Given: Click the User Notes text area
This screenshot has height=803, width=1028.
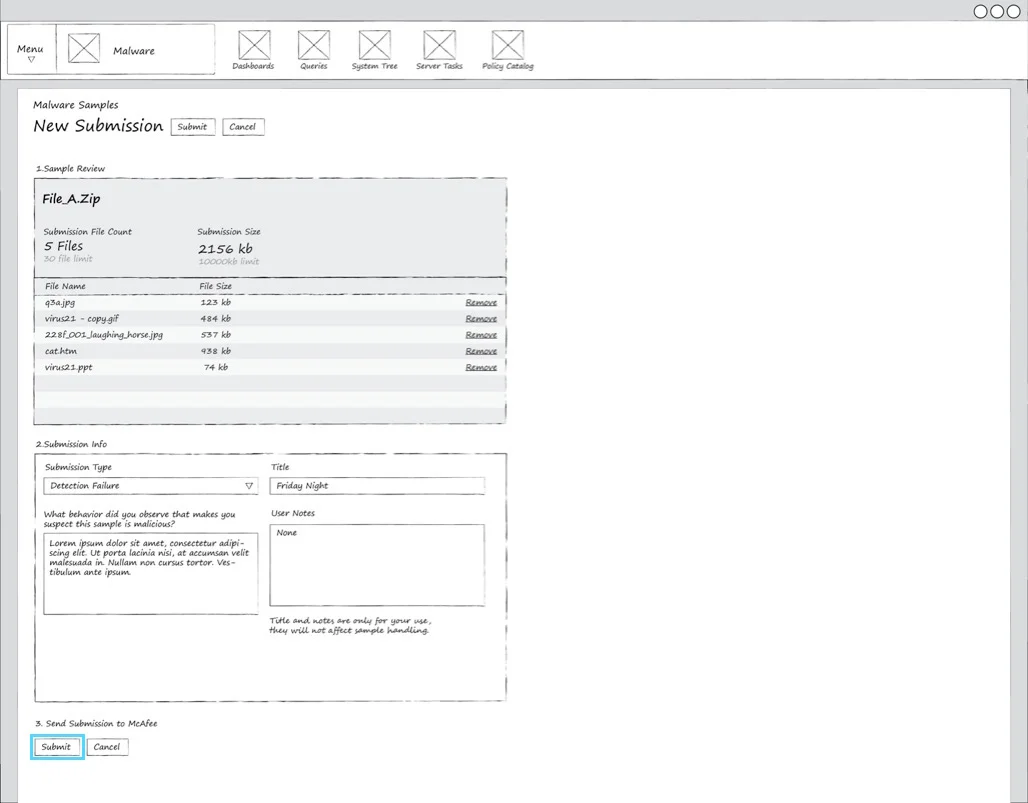Looking at the screenshot, I should (377, 565).
